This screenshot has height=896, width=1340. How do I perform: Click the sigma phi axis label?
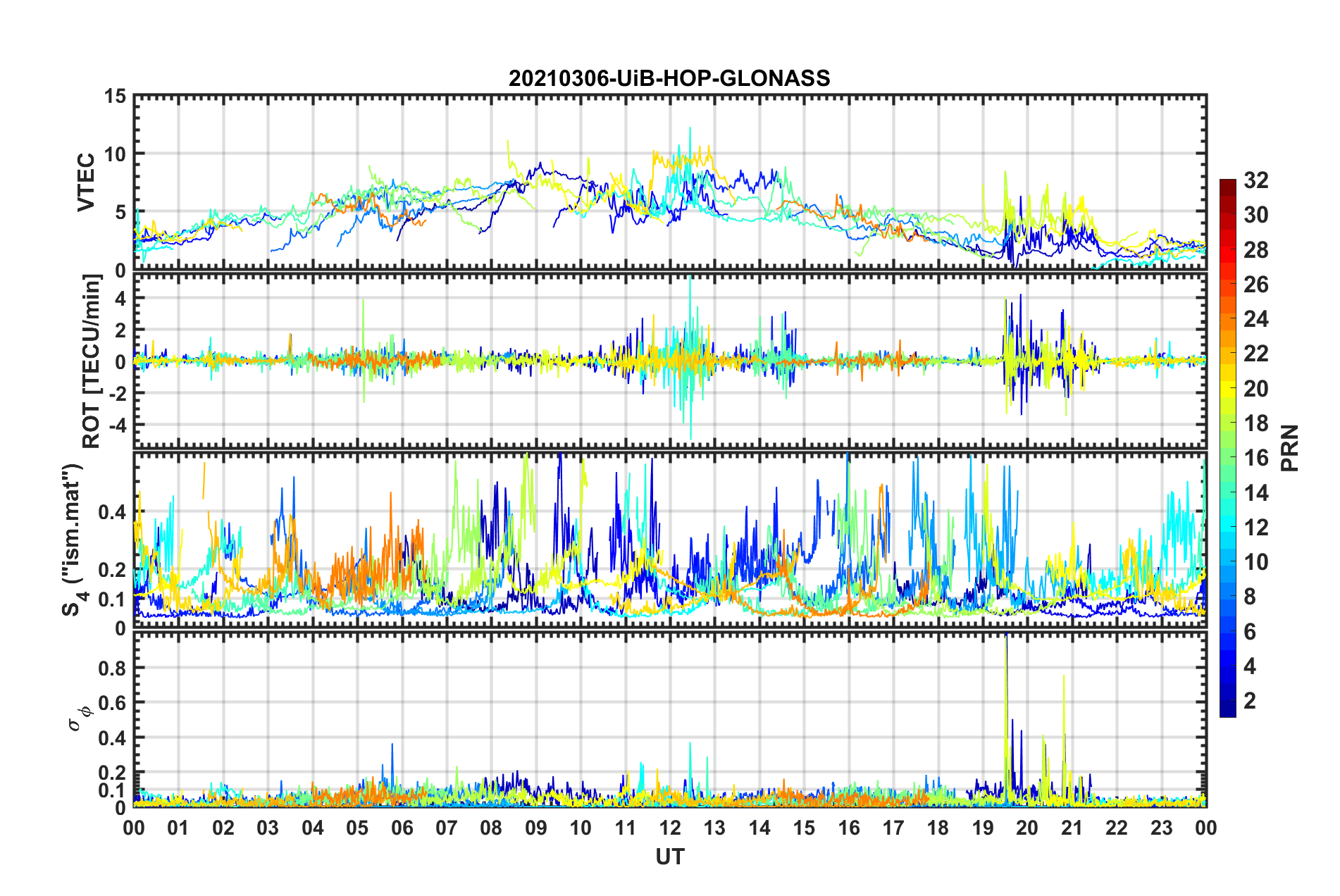(79, 718)
